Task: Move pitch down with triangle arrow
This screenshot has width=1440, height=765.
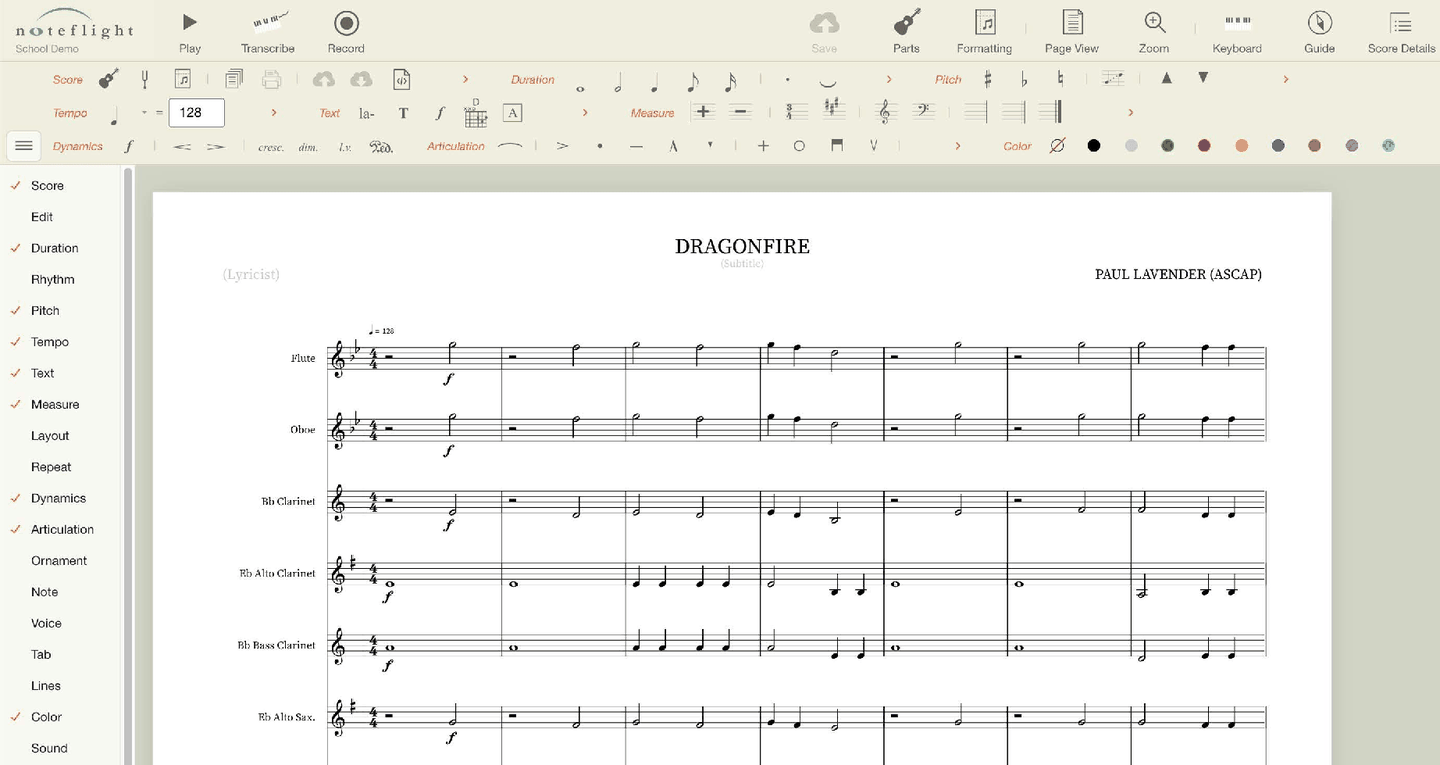Action: tap(1203, 78)
